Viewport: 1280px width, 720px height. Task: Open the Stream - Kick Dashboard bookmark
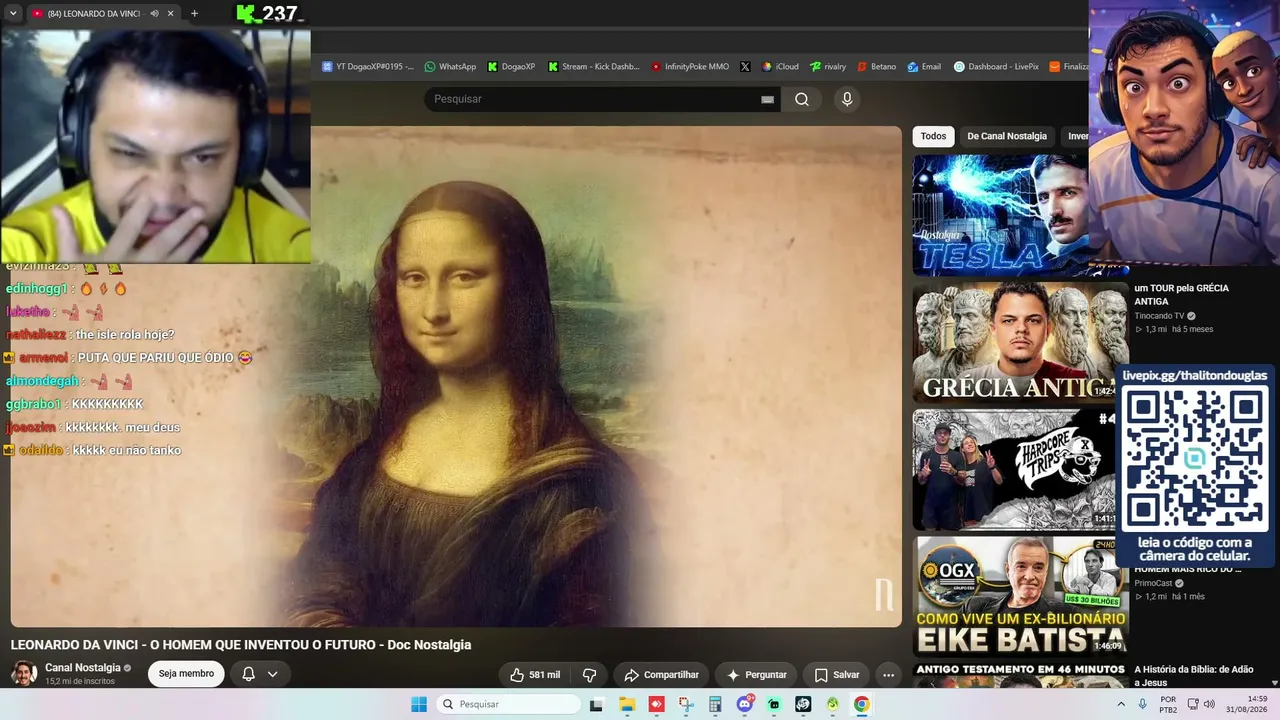coord(593,67)
